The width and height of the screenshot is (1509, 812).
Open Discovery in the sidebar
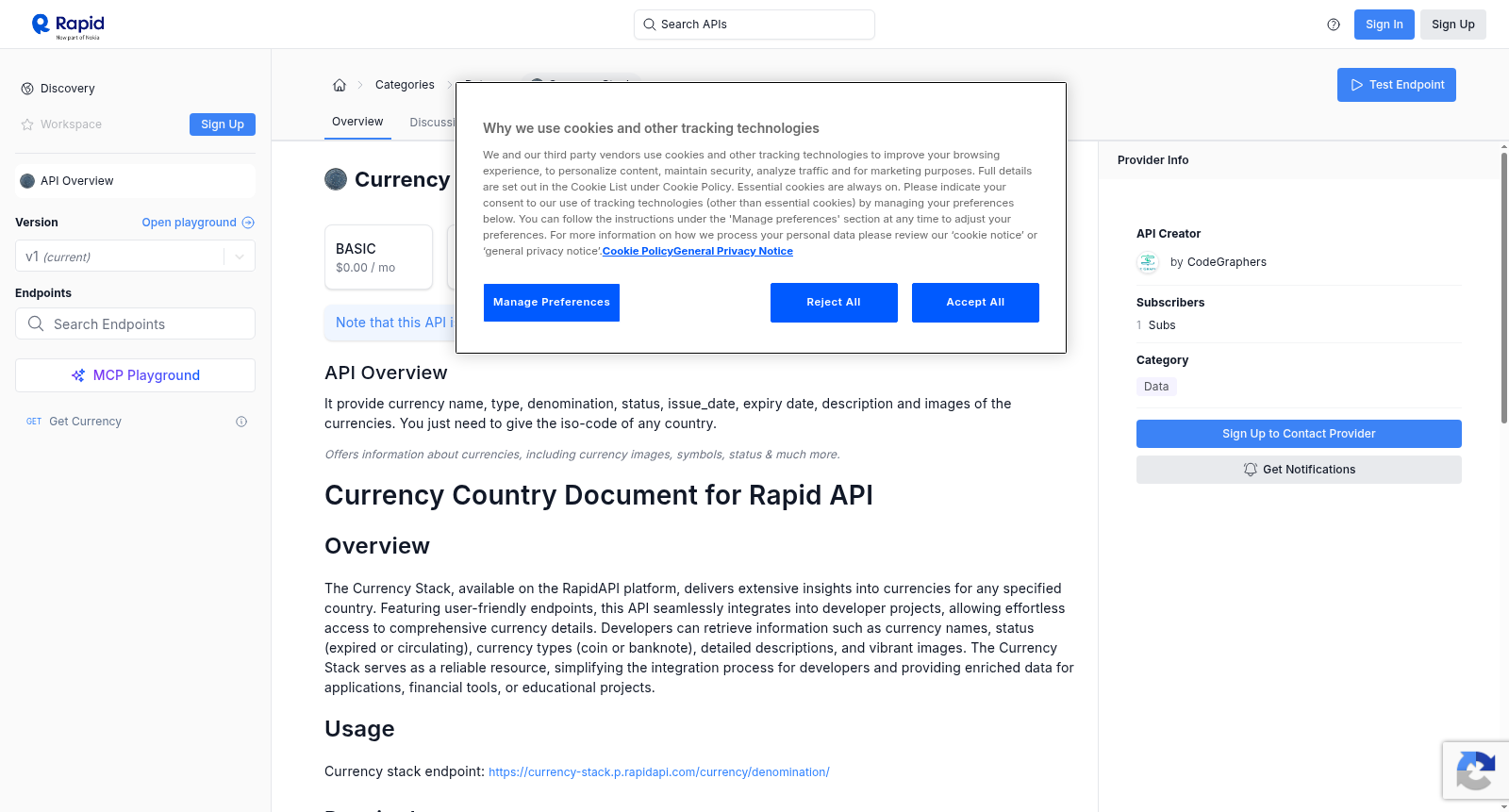coord(68,89)
